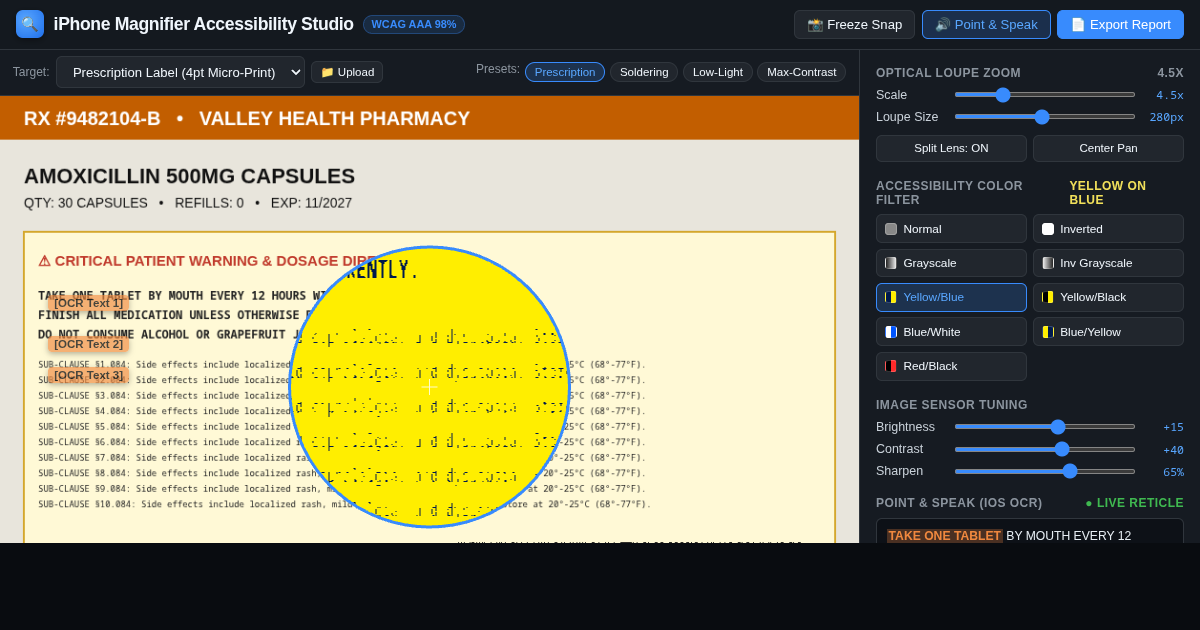This screenshot has width=1200, height=630.
Task: Adjust the Loupe Size slider
Action: 1045,117
